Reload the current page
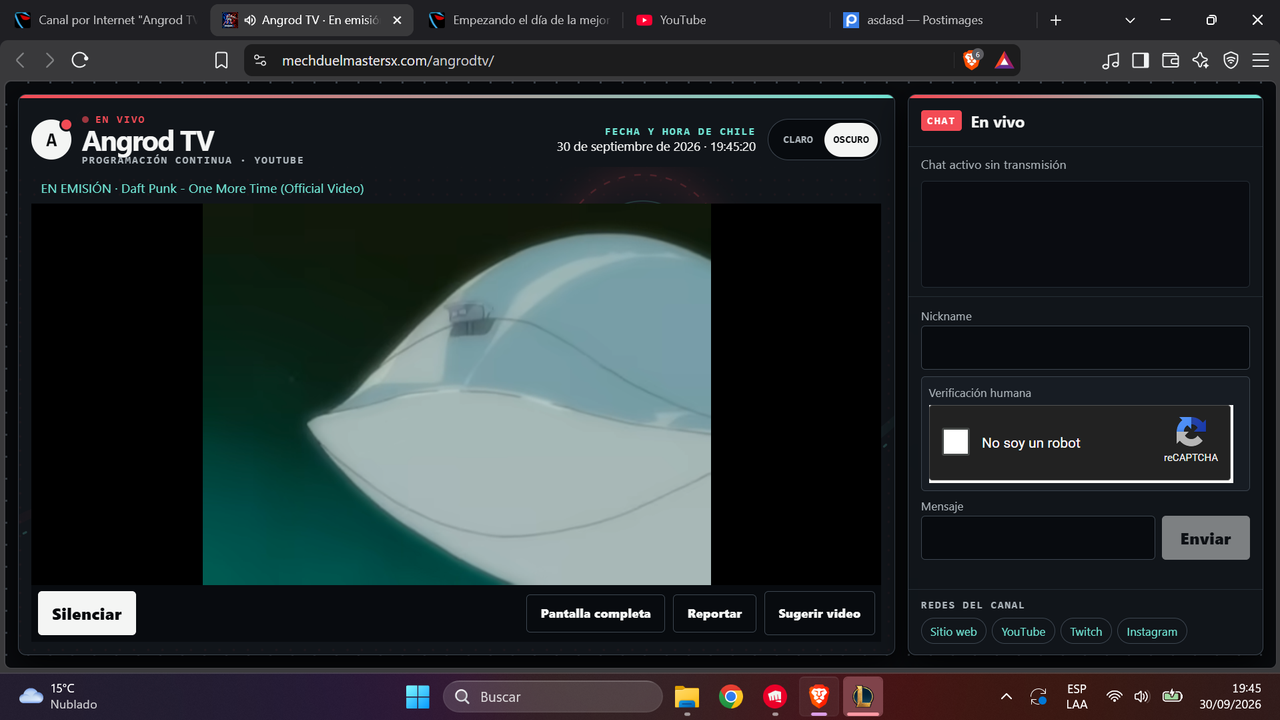The width and height of the screenshot is (1280, 720). click(80, 60)
